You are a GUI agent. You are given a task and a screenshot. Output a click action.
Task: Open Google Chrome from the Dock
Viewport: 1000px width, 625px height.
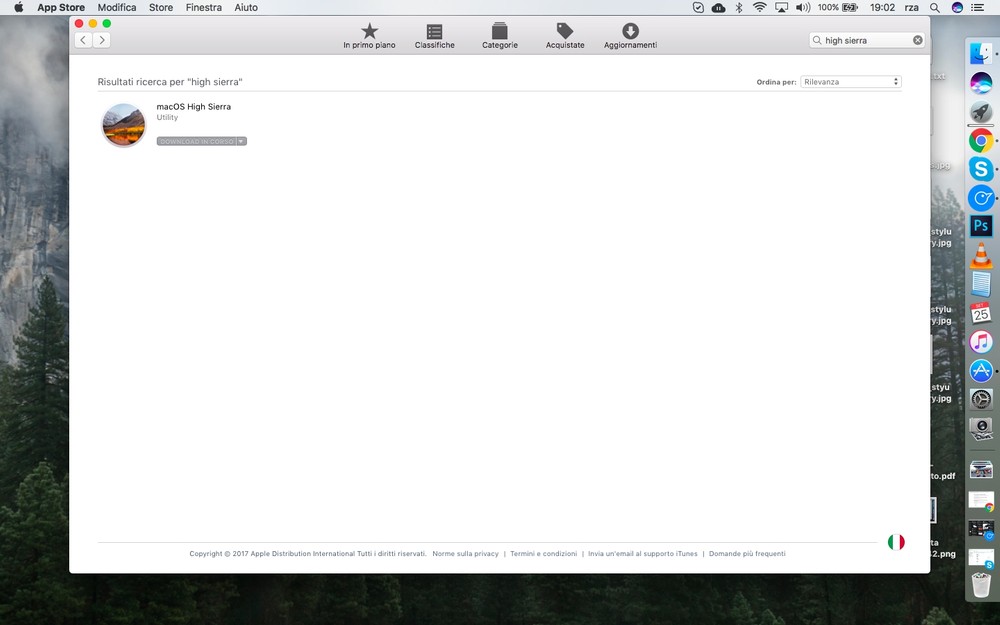pyautogui.click(x=981, y=141)
